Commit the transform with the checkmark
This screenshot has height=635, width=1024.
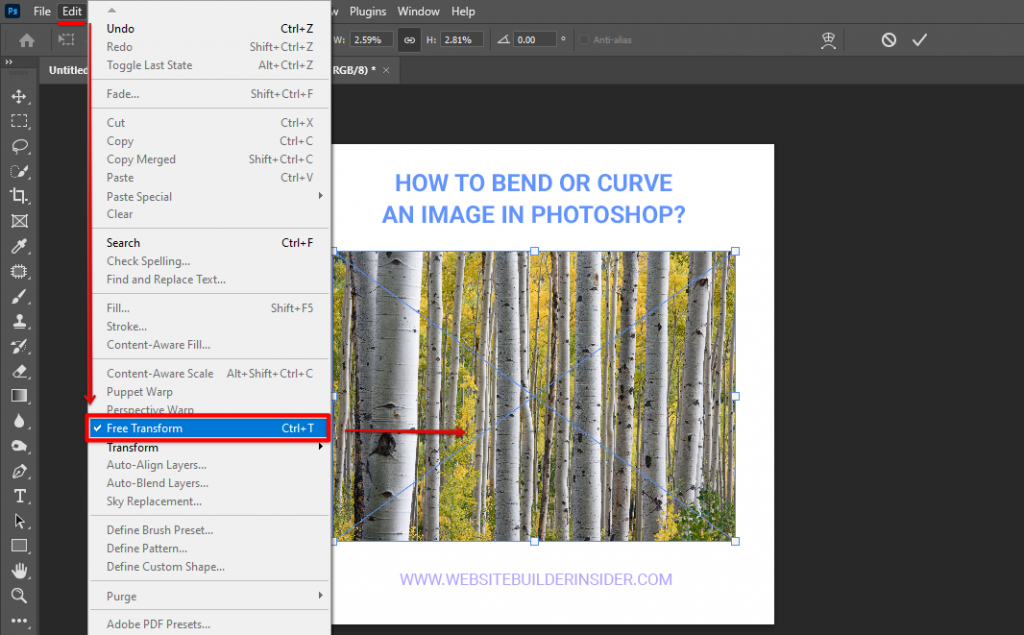coord(919,40)
